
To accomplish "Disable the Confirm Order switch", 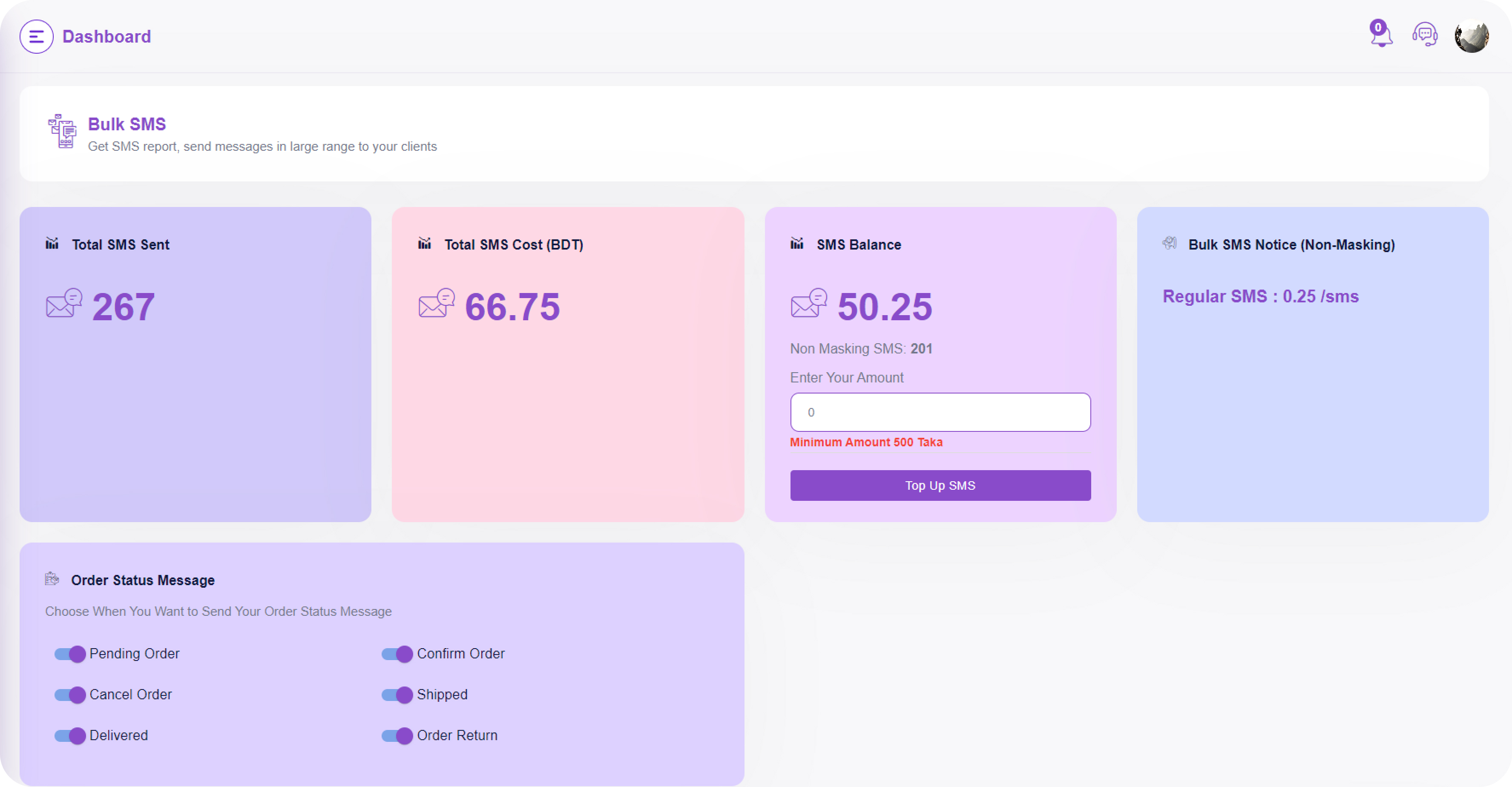I will click(397, 654).
